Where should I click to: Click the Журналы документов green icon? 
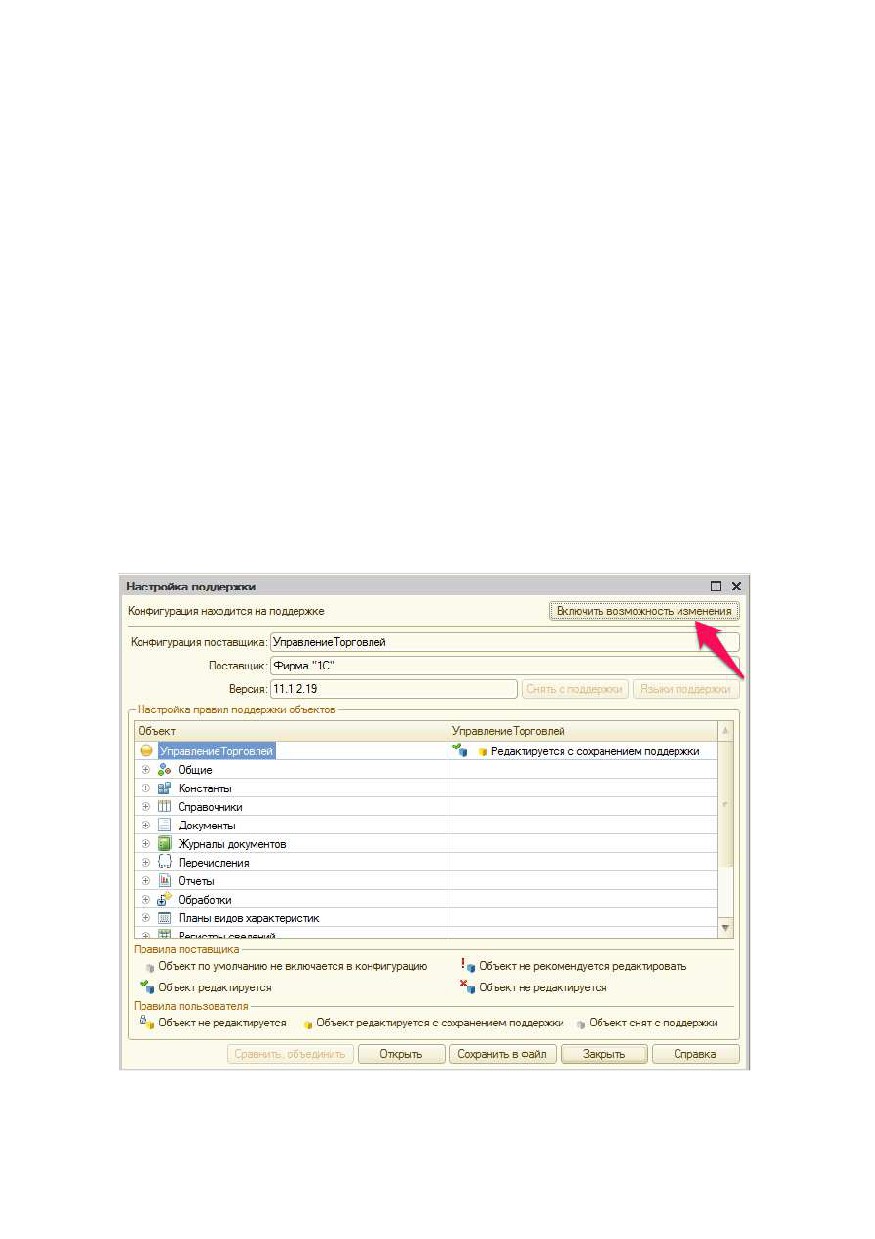pos(165,844)
